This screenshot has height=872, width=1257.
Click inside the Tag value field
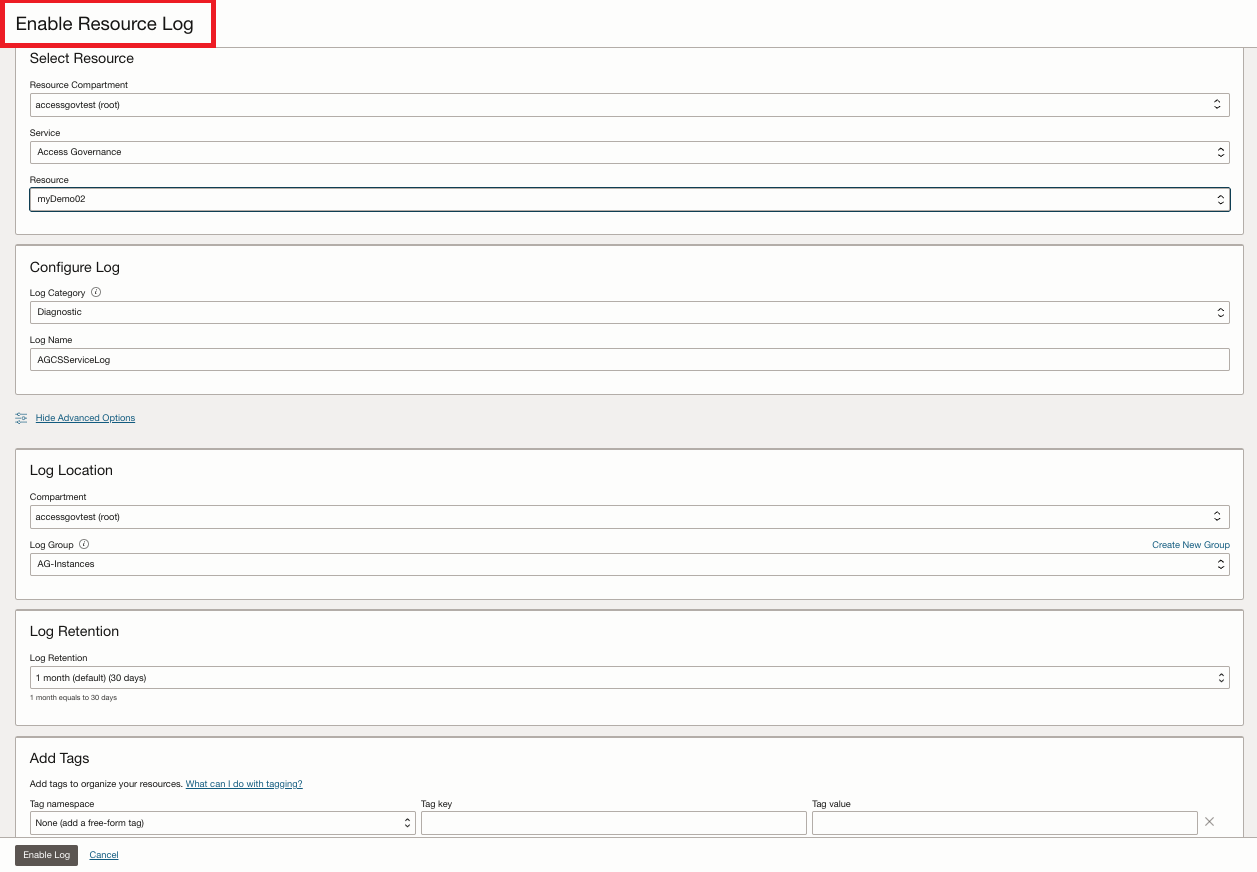[1004, 822]
